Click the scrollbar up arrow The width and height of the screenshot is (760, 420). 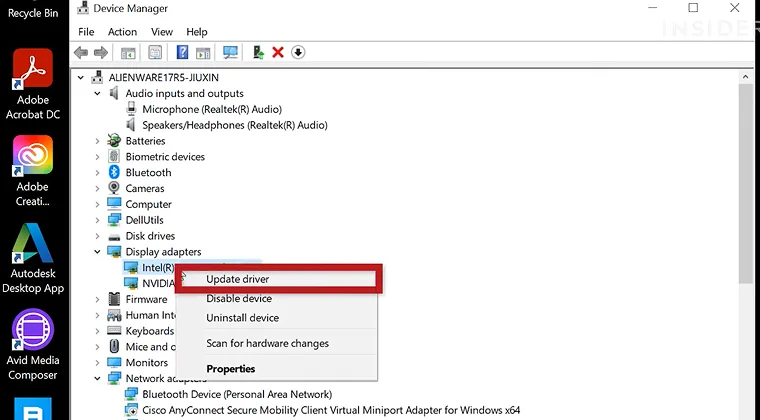745,77
